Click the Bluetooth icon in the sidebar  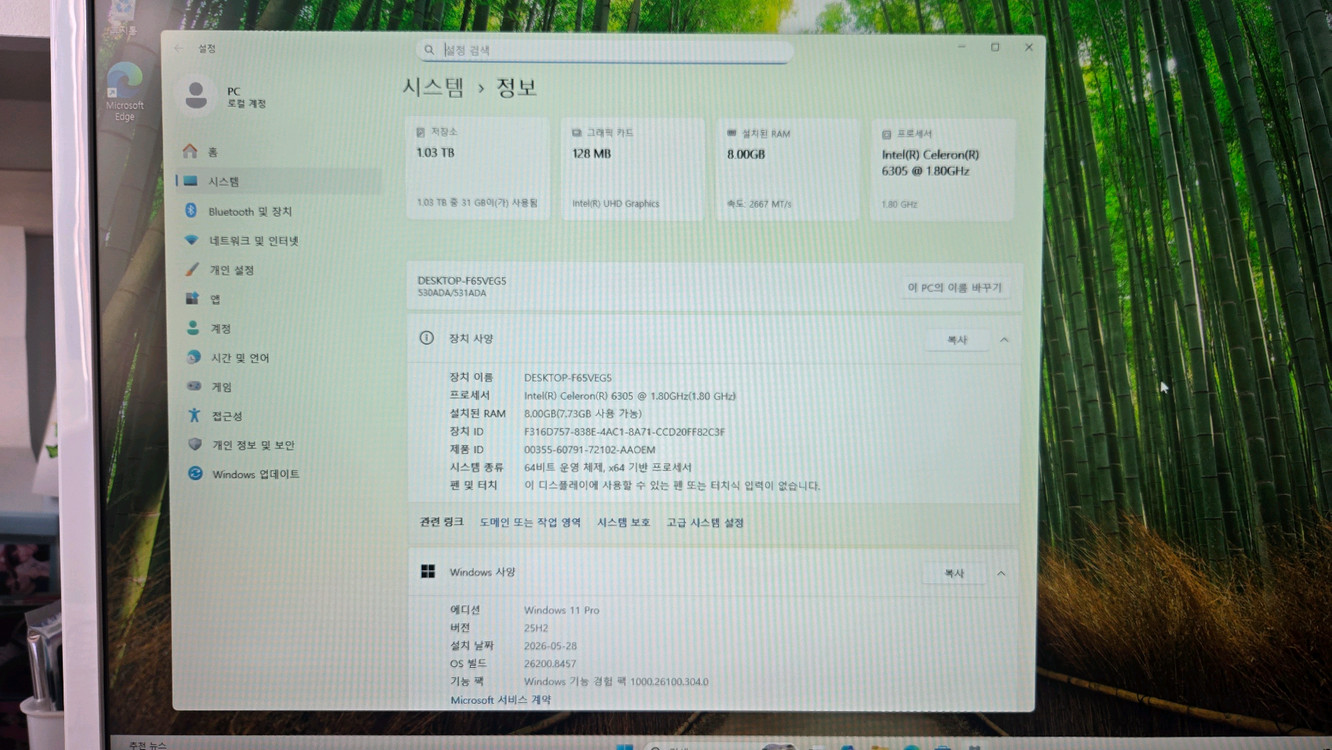click(x=191, y=211)
